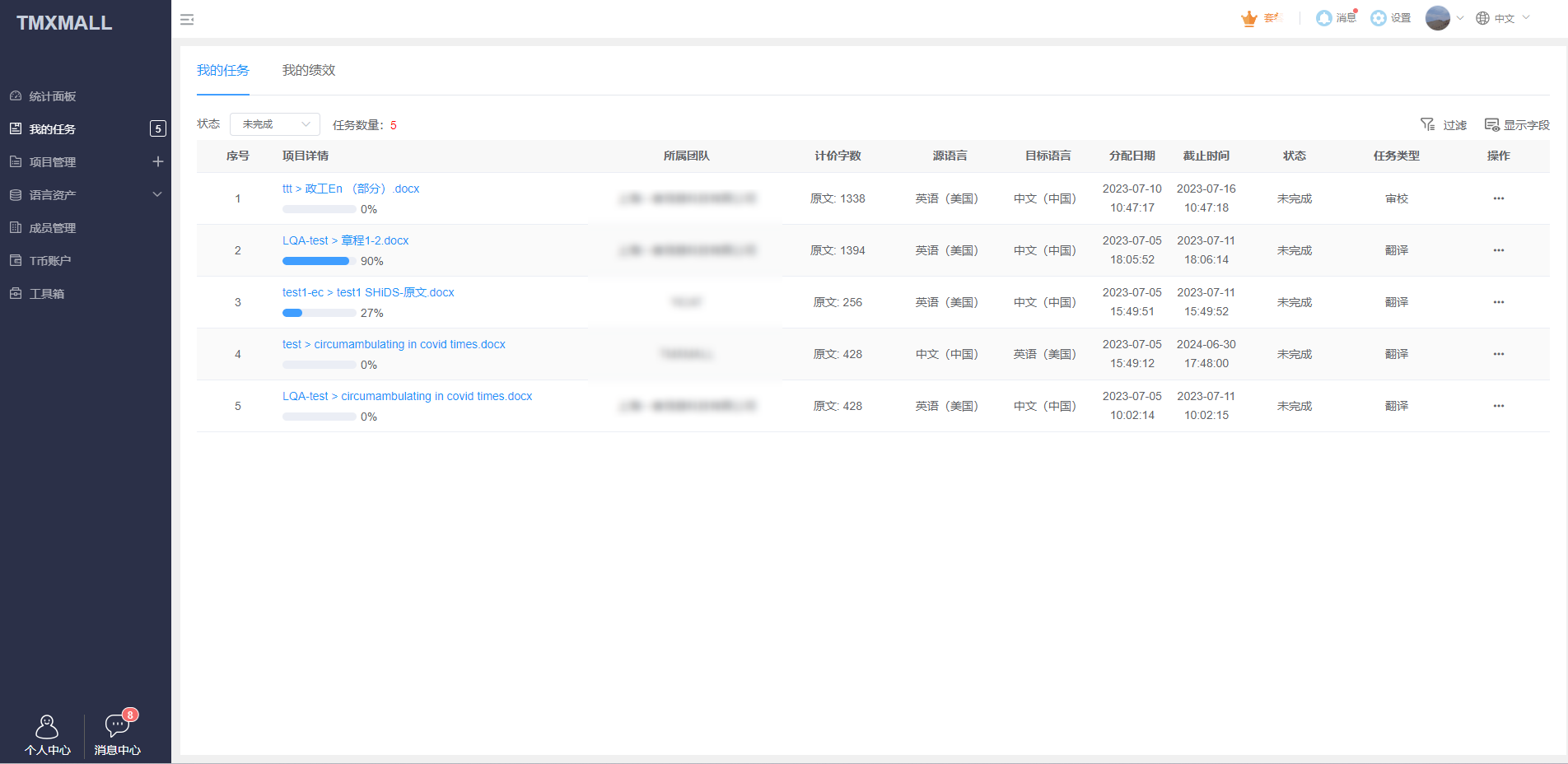
Task: Open the language selector dropdown 中文
Action: pos(1504,18)
